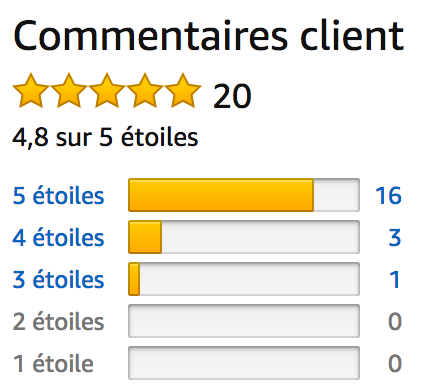Click the fifth gold rating star

click(x=183, y=91)
